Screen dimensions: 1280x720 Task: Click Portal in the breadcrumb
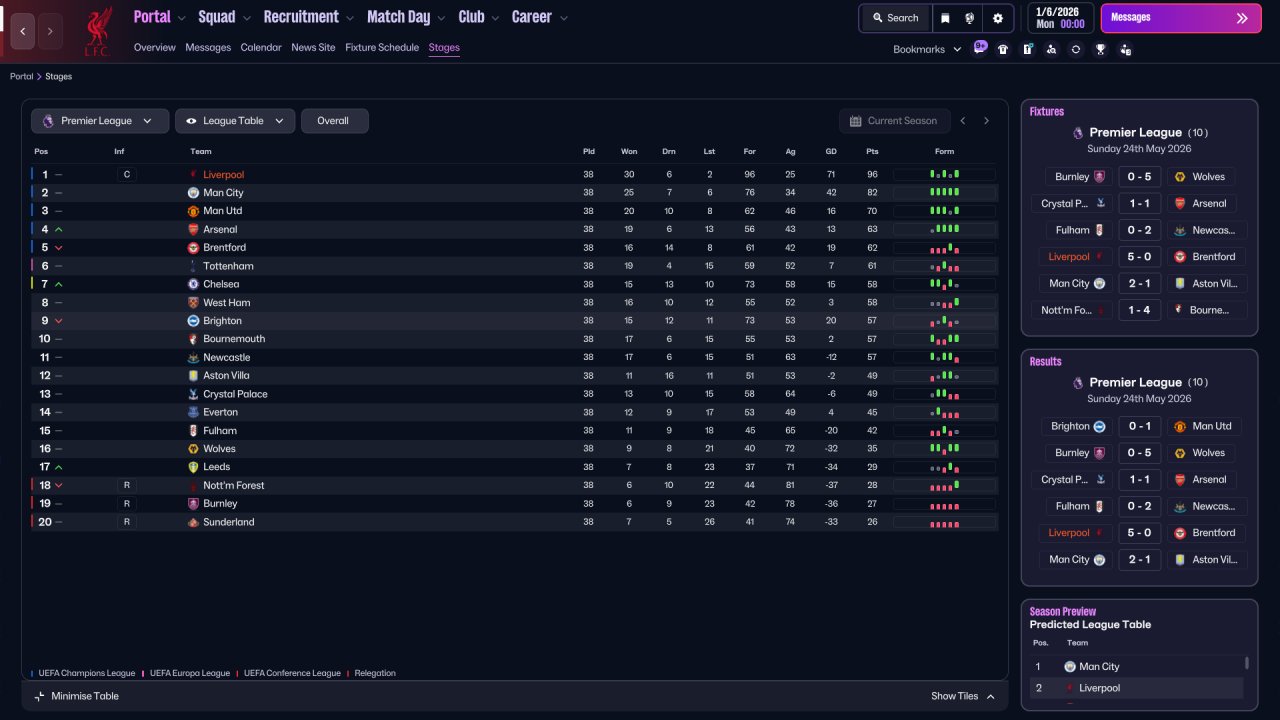tap(21, 76)
